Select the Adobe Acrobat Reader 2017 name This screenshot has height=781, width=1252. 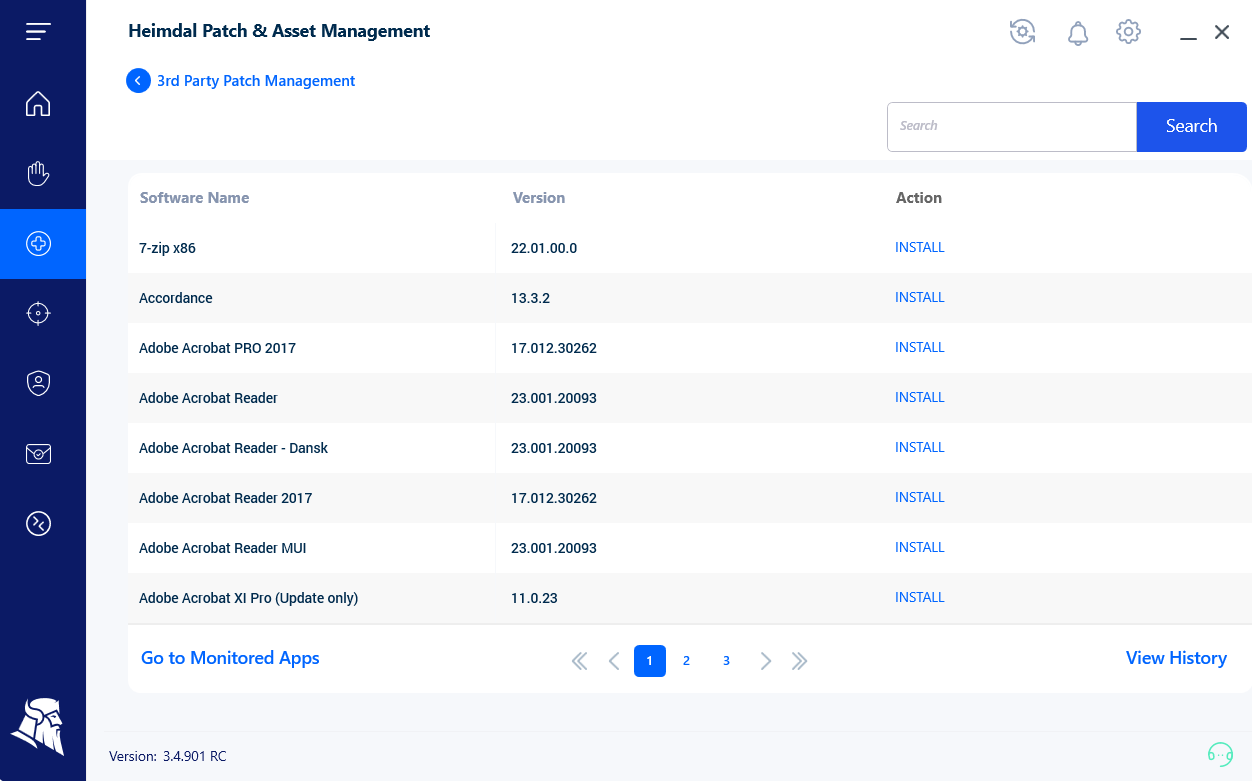(225, 498)
